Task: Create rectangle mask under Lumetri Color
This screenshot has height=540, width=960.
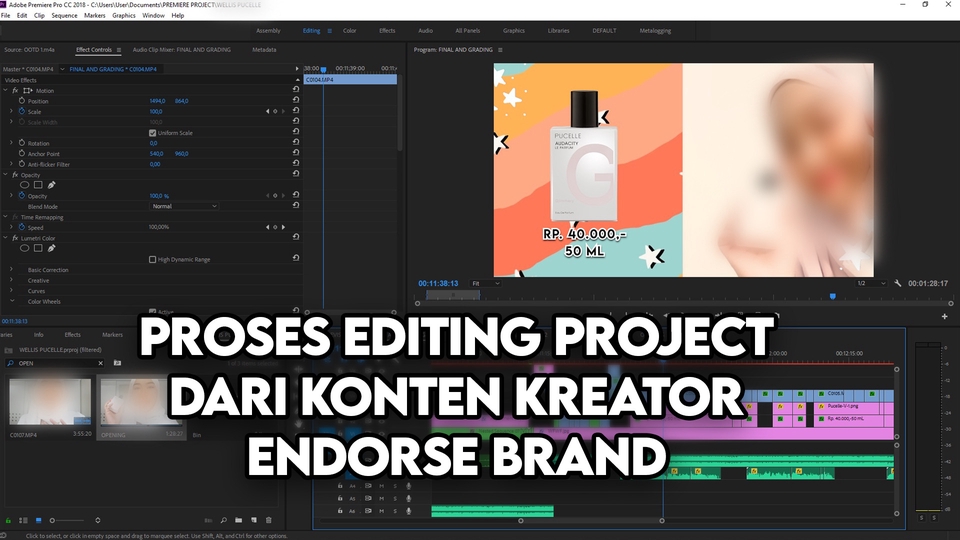Action: tap(38, 249)
